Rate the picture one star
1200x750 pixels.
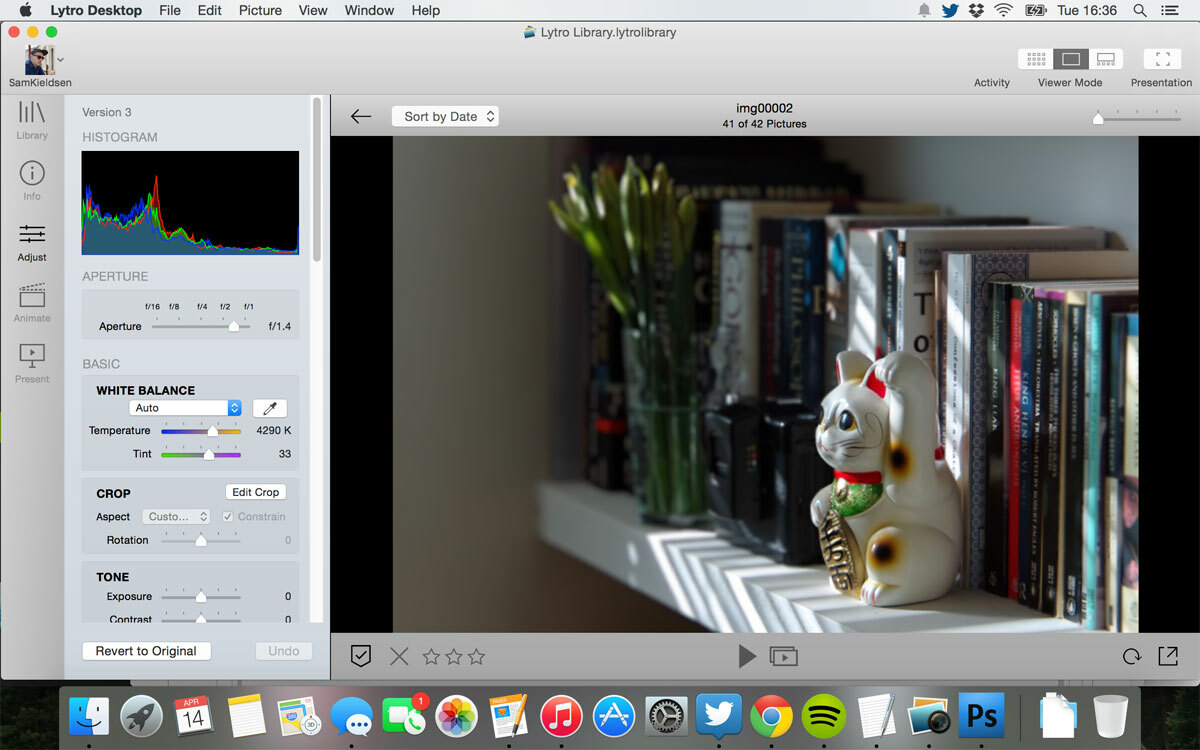click(x=431, y=657)
